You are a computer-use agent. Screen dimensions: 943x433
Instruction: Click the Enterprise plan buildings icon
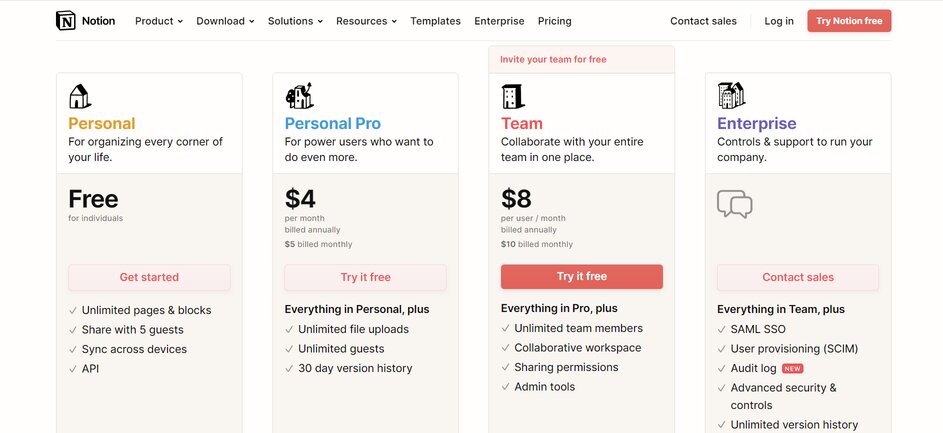[x=731, y=96]
